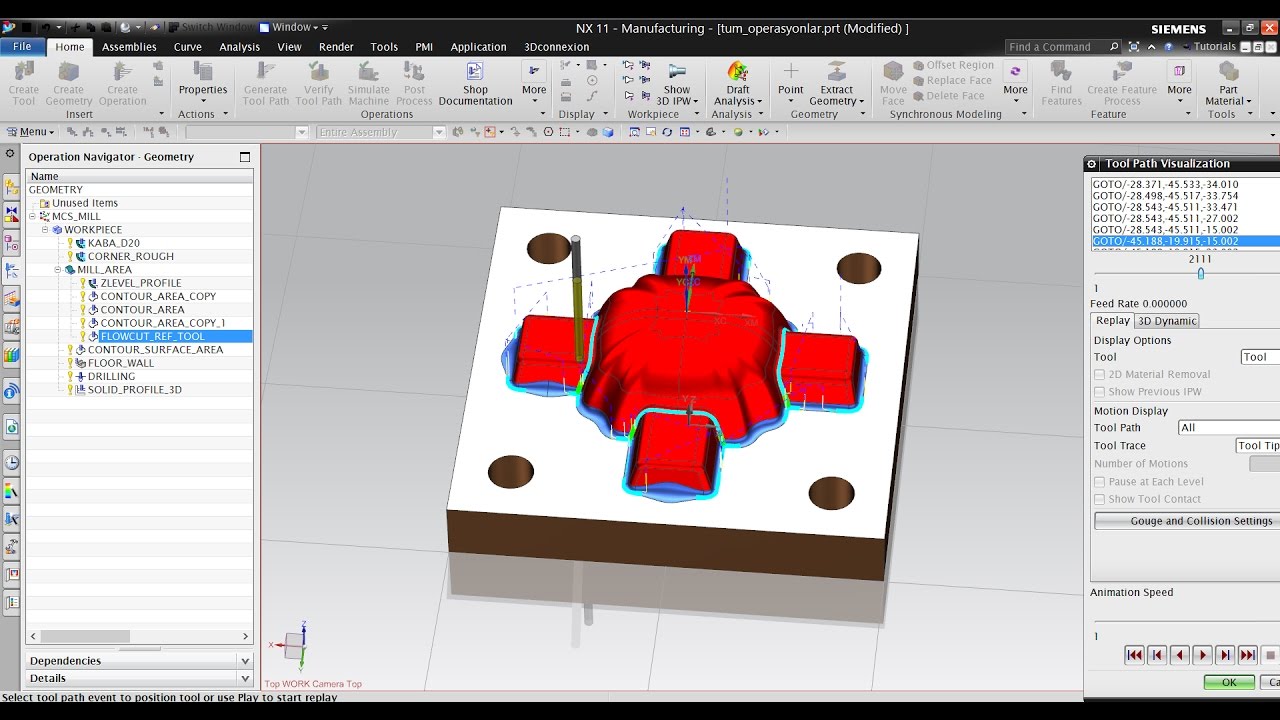Select the DRILLING operation
This screenshot has height=720, width=1280.
coord(111,377)
